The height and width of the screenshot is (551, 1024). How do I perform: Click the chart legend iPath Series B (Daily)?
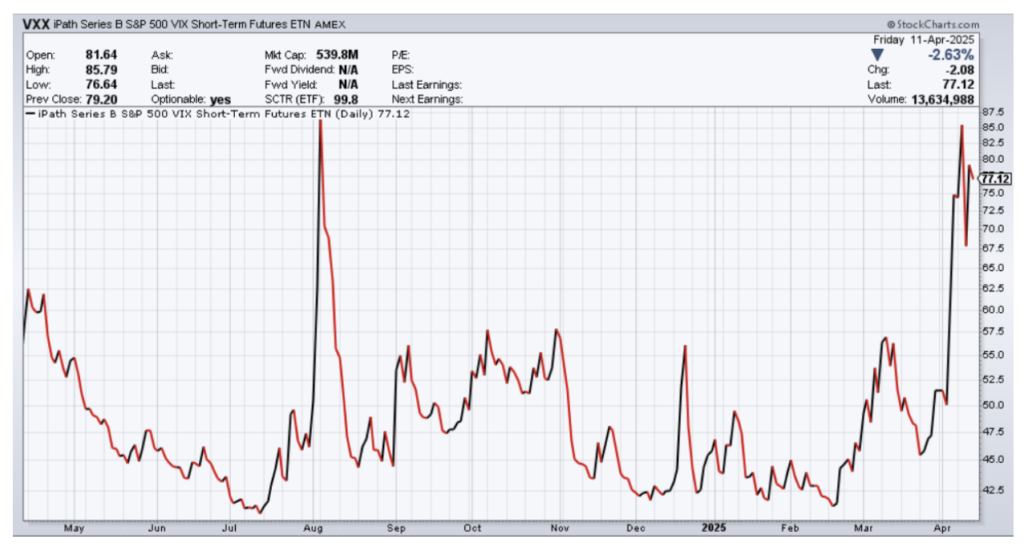pos(218,114)
